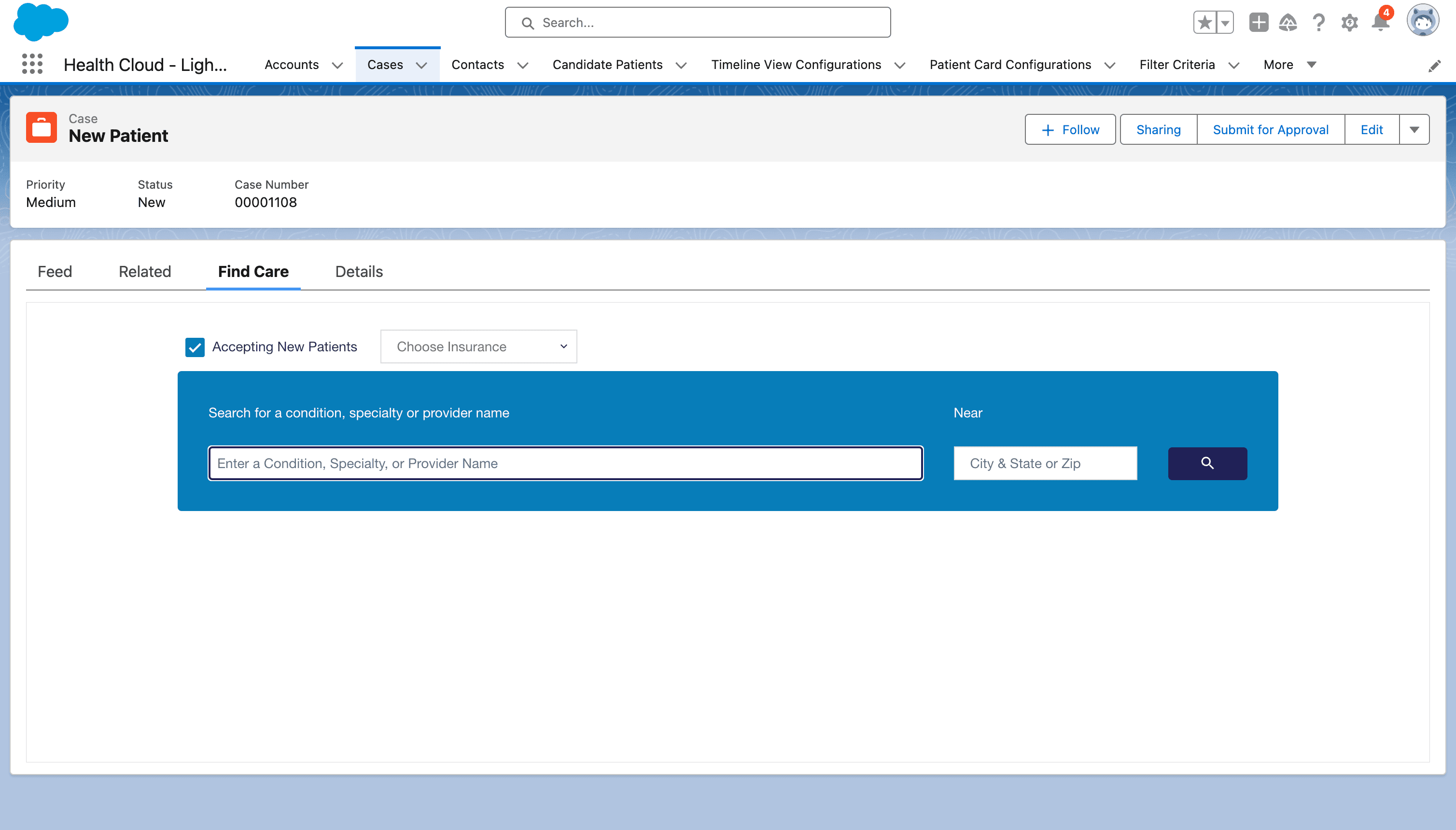Select the Find Care tab
Image resolution: width=1456 pixels, height=830 pixels.
(253, 271)
